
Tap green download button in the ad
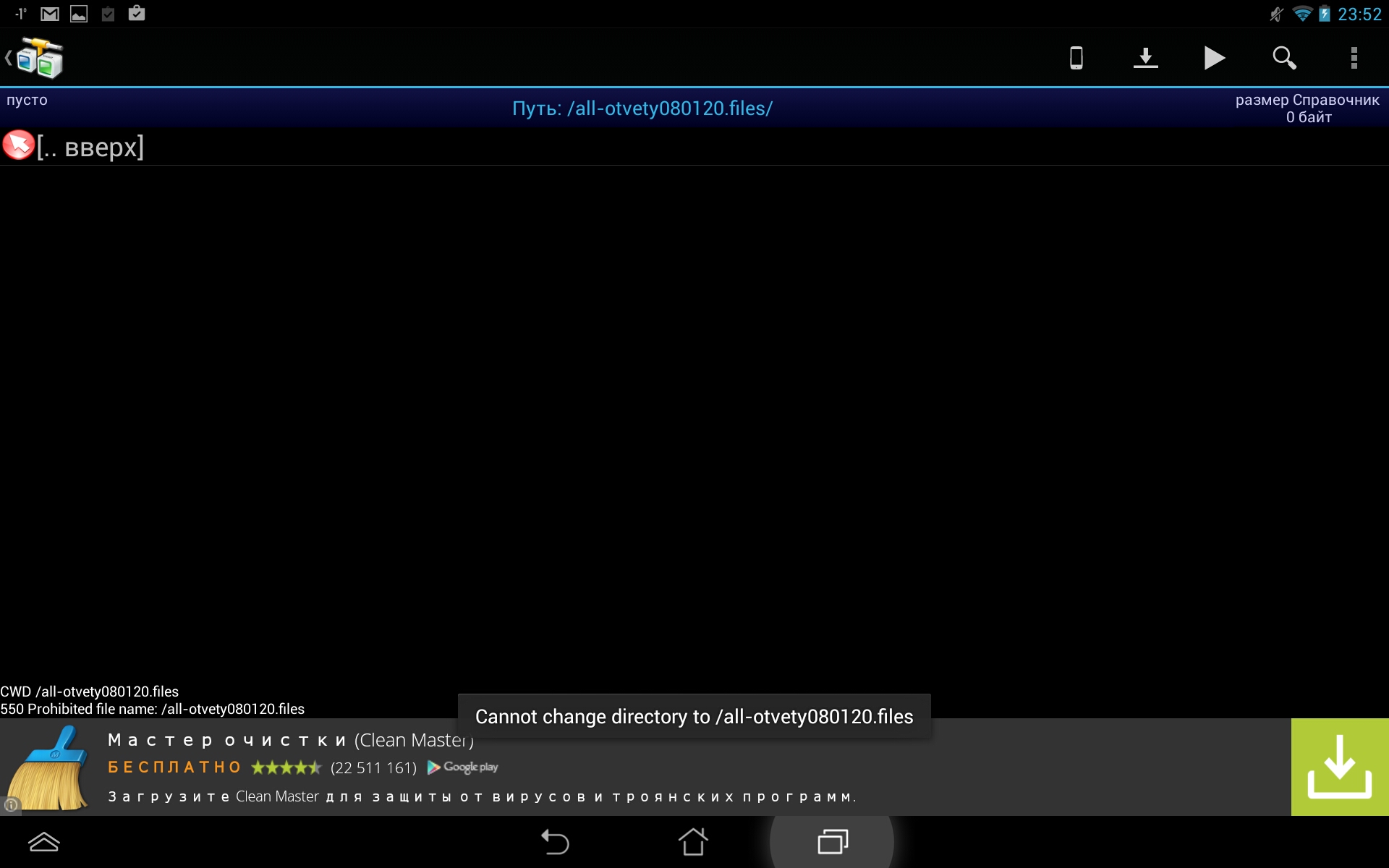[1339, 767]
